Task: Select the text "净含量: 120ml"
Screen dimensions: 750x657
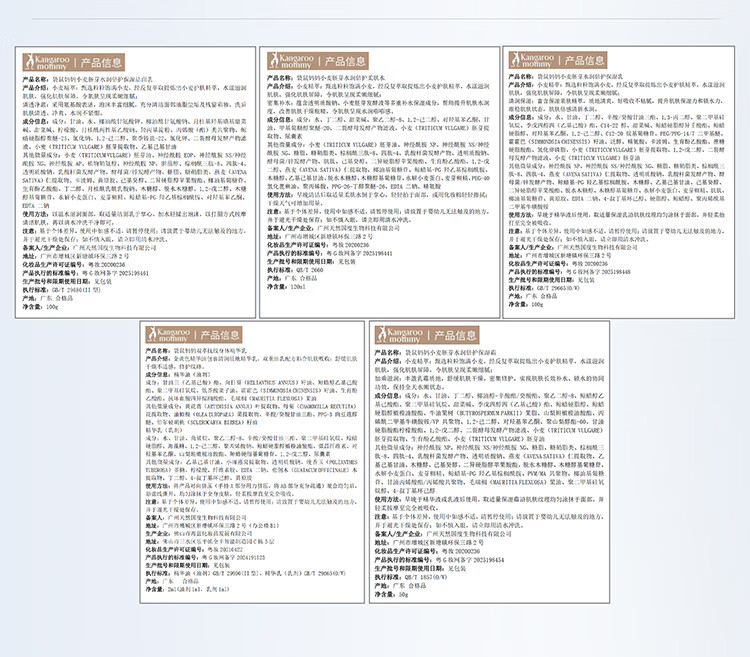Action: click(x=286, y=286)
